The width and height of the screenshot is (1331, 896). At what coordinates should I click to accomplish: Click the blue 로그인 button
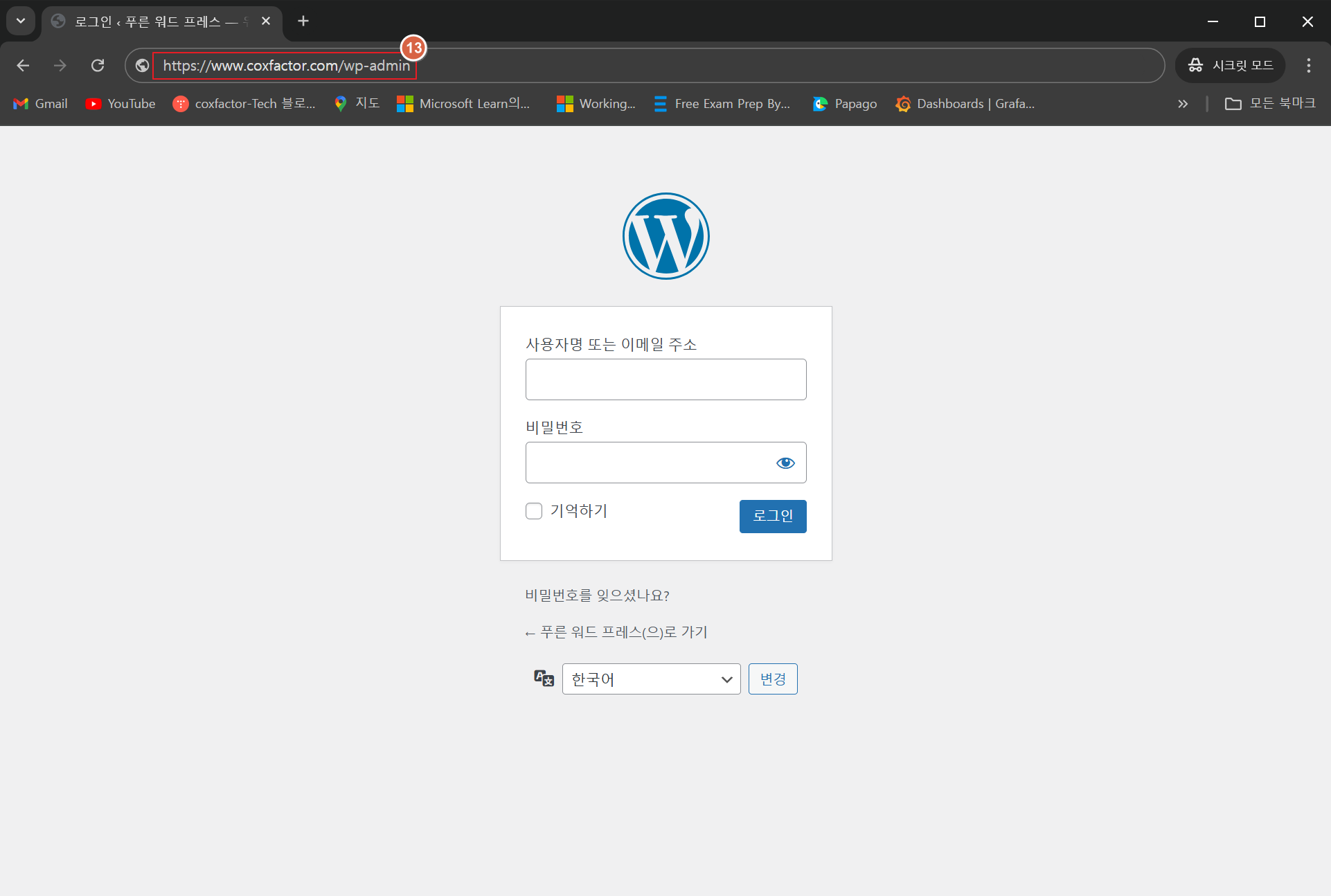pos(773,517)
